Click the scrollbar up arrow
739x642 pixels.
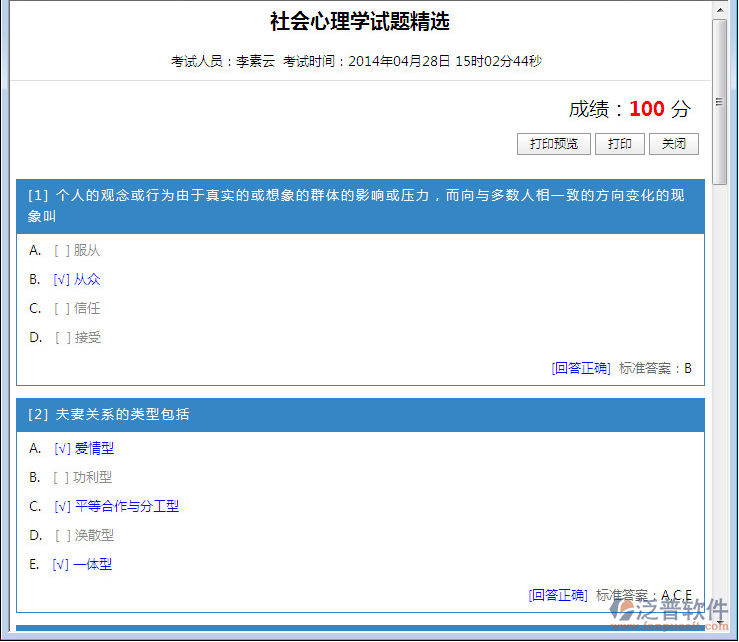719,9
